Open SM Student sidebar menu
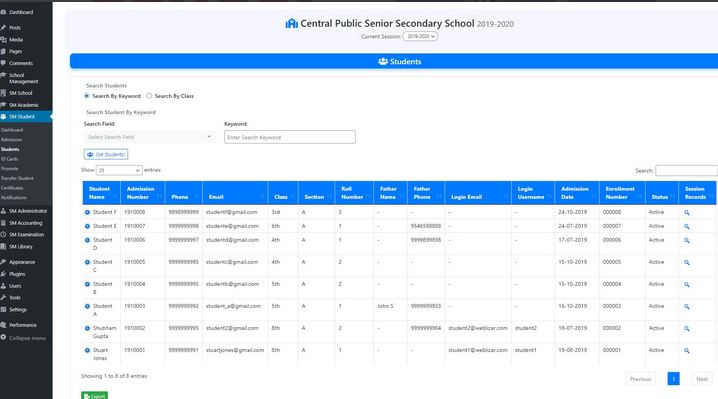Screen dimensions: 718x399 pos(22,117)
